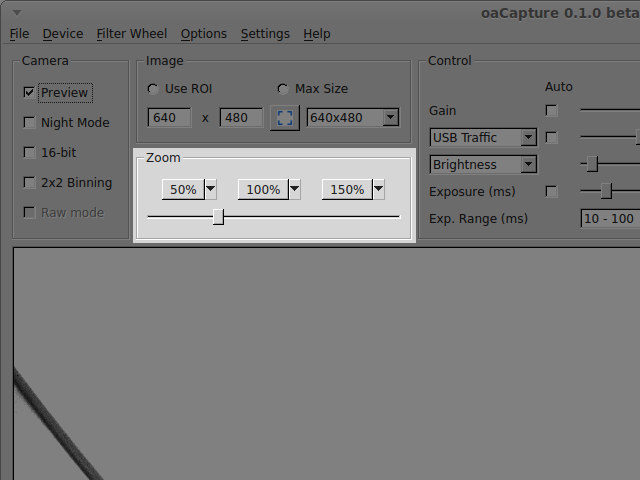The image size is (640, 480).
Task: Open the 640x480 resolution dropdown
Action: point(353,118)
